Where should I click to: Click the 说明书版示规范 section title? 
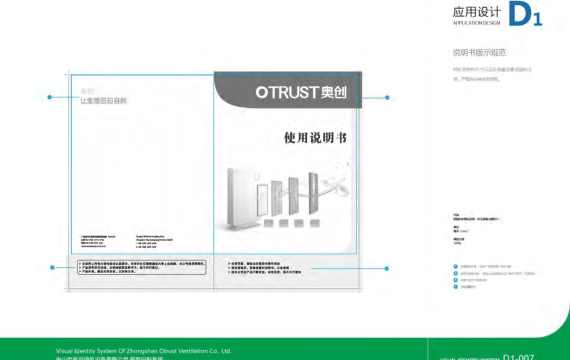tap(479, 53)
